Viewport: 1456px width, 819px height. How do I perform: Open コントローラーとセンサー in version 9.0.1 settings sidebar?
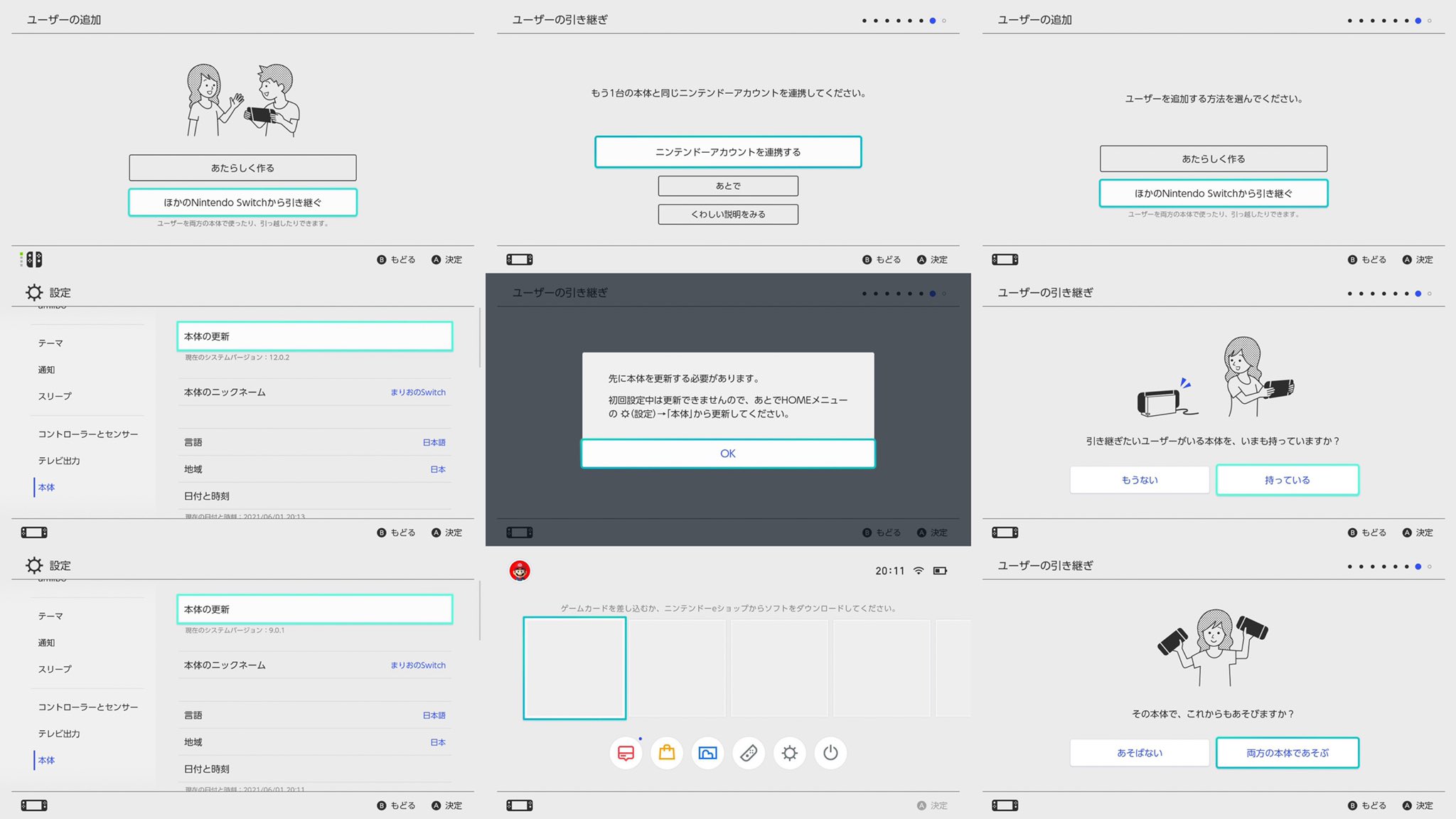click(x=88, y=707)
